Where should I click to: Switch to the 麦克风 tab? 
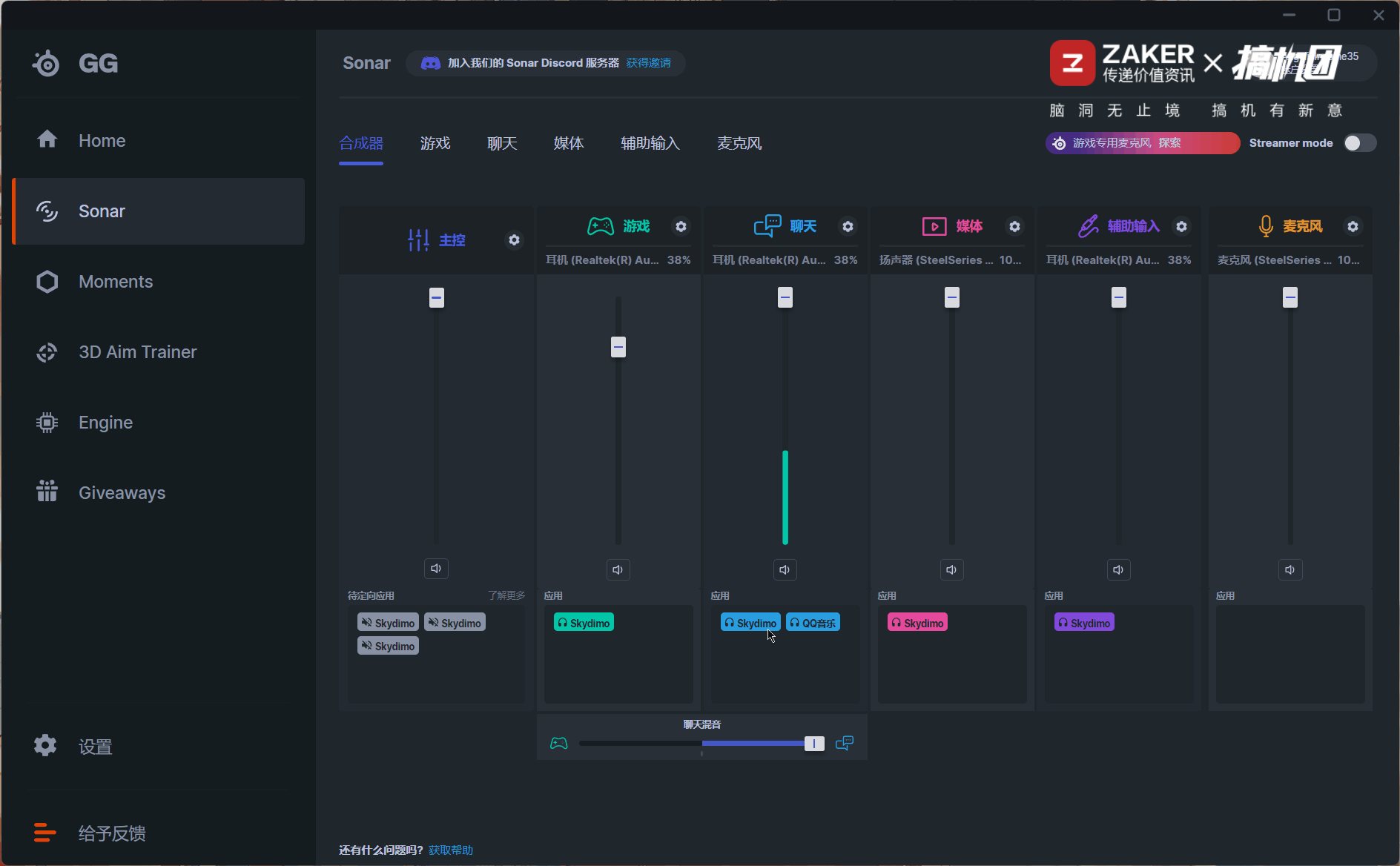[739, 143]
